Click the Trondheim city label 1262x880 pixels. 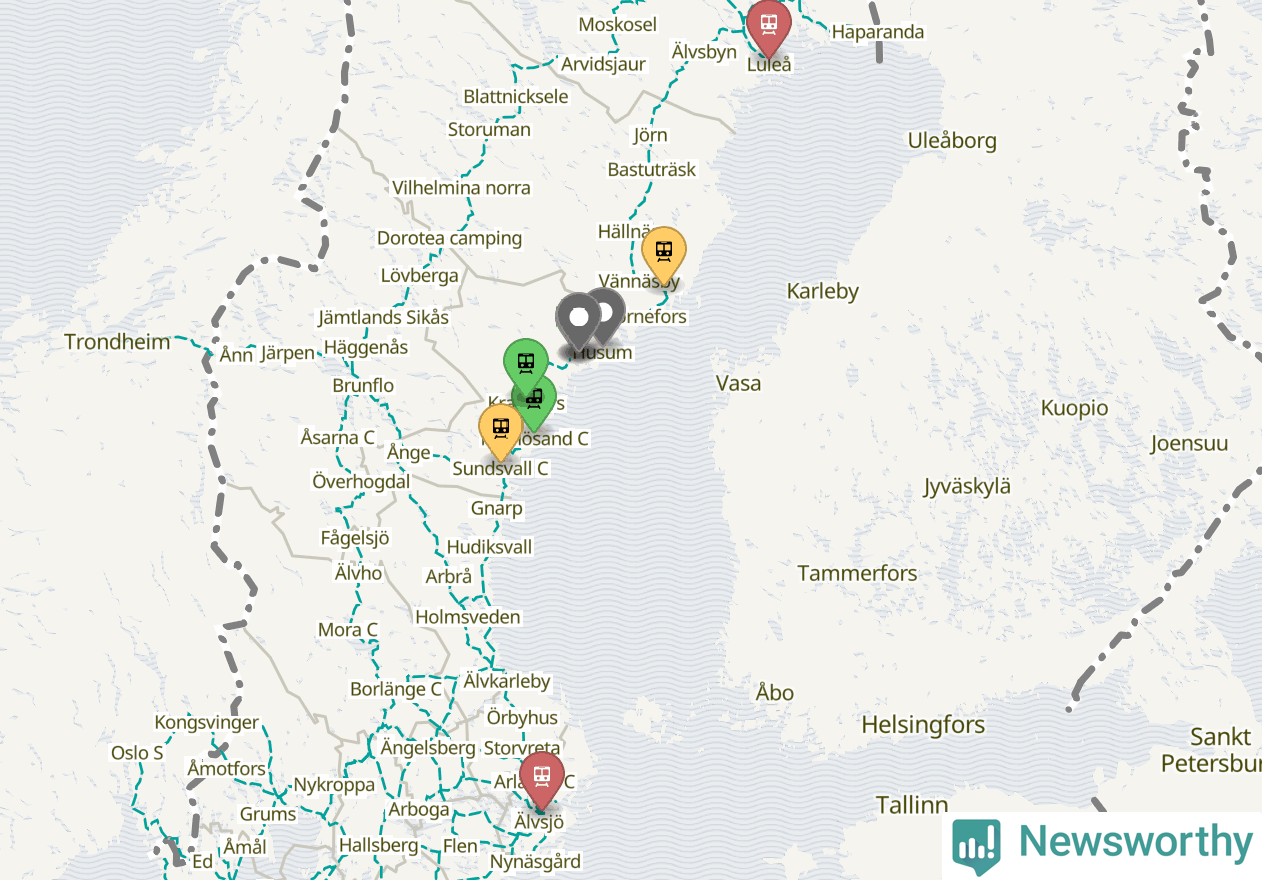(x=117, y=342)
